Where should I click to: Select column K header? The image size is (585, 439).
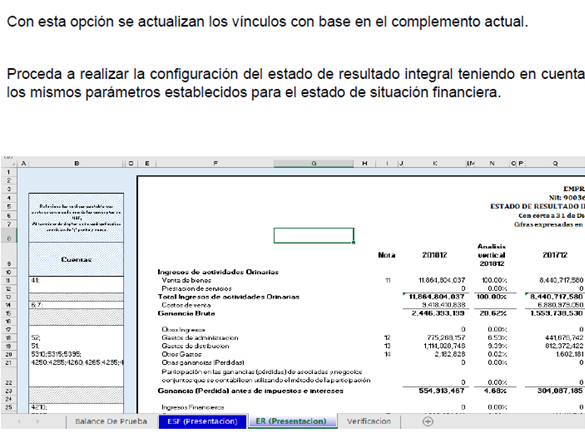(x=435, y=163)
